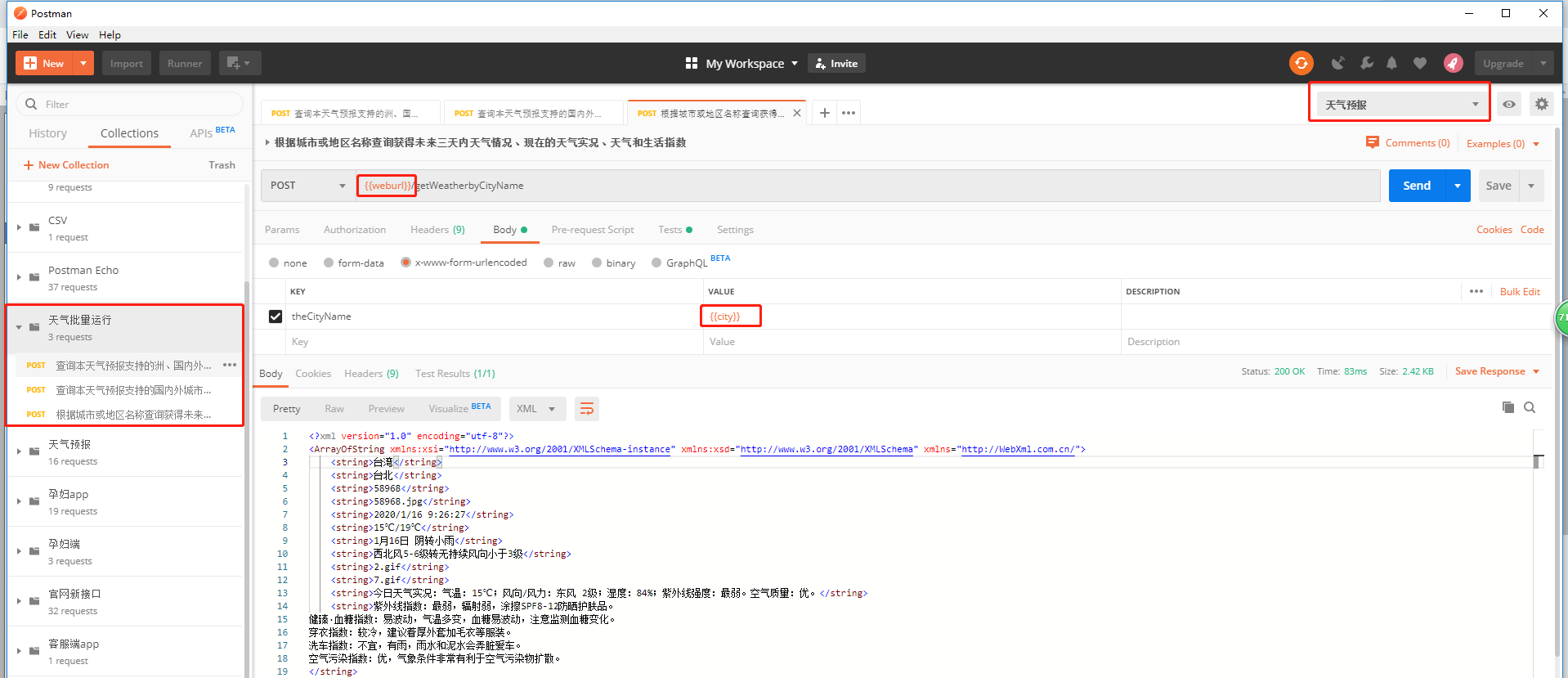Click the heart icon in header
Viewport: 1568px width, 678px height.
pyautogui.click(x=1420, y=63)
